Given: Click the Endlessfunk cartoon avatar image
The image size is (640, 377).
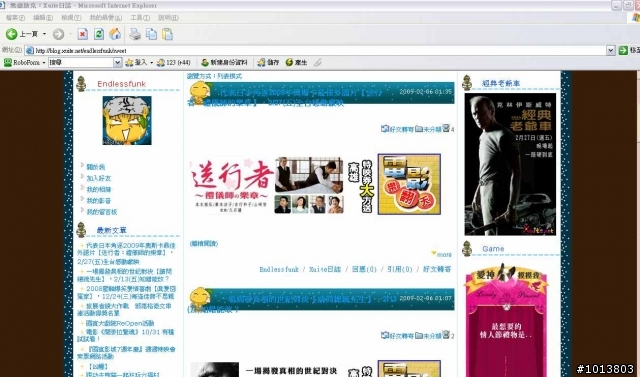Looking at the screenshot, I should point(127,120).
